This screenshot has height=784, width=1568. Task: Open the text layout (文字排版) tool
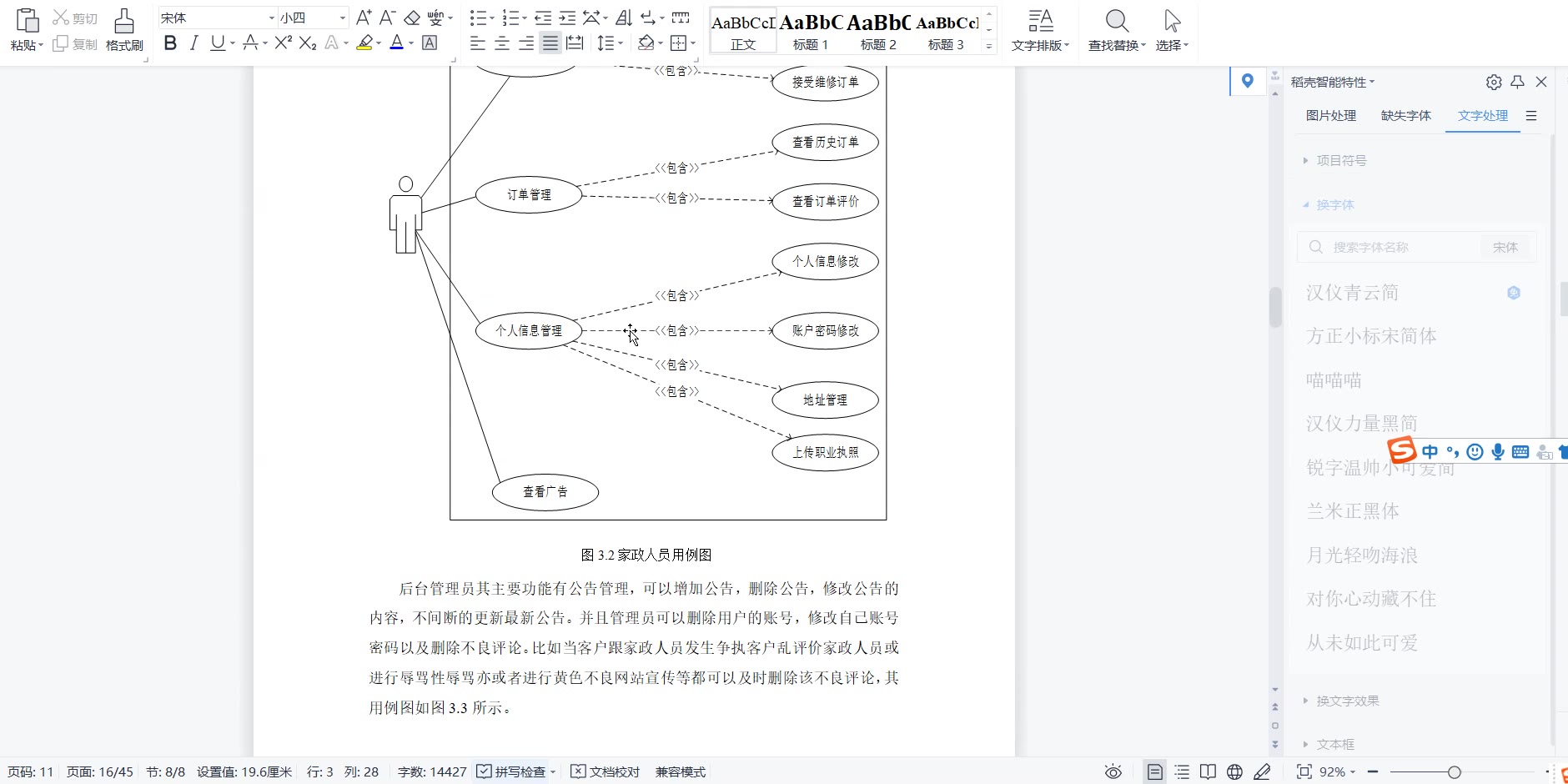click(x=1040, y=30)
